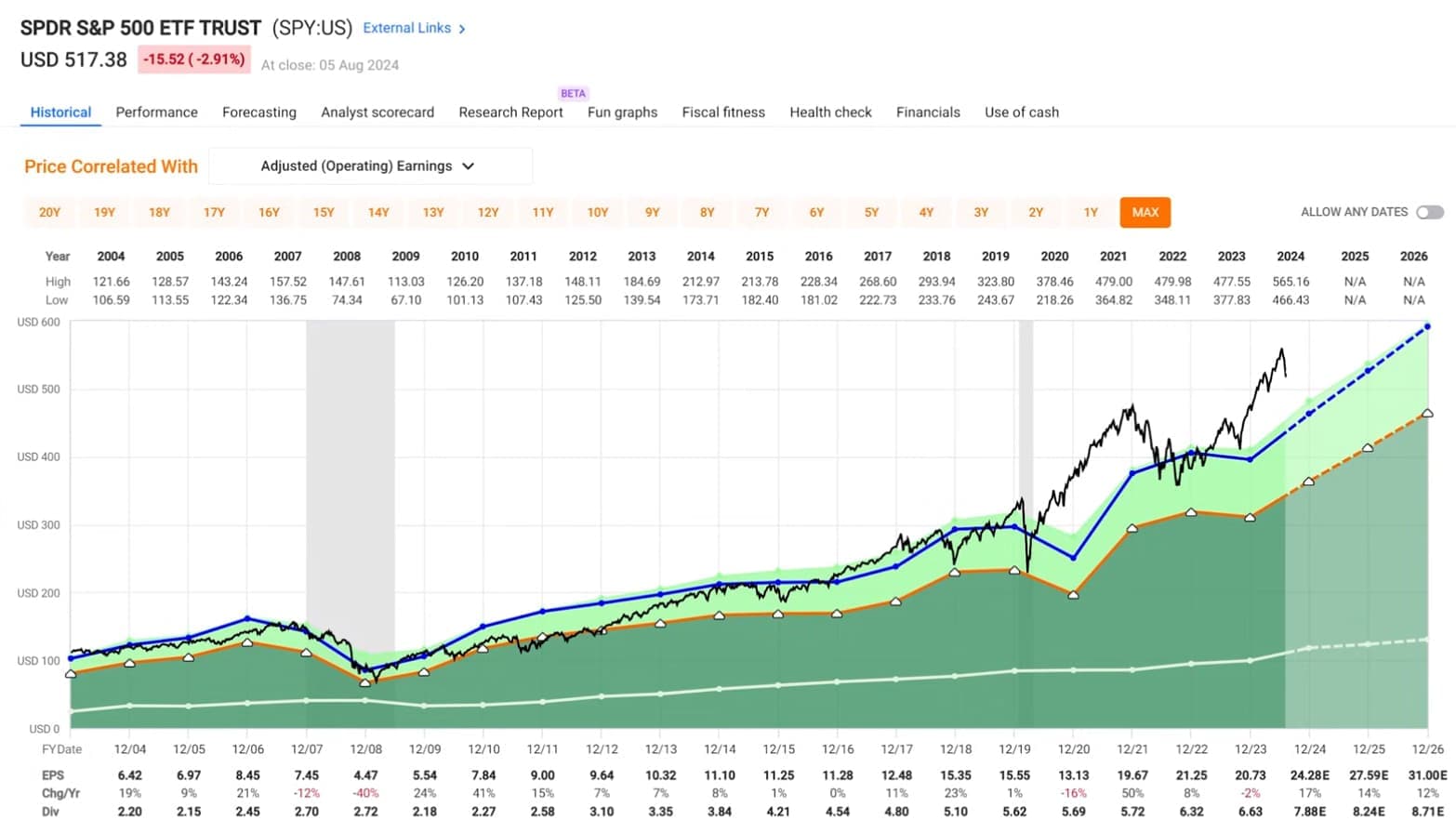Screen dimensions: 1456x820
Task: Show the 1Y chart range
Action: [1091, 212]
